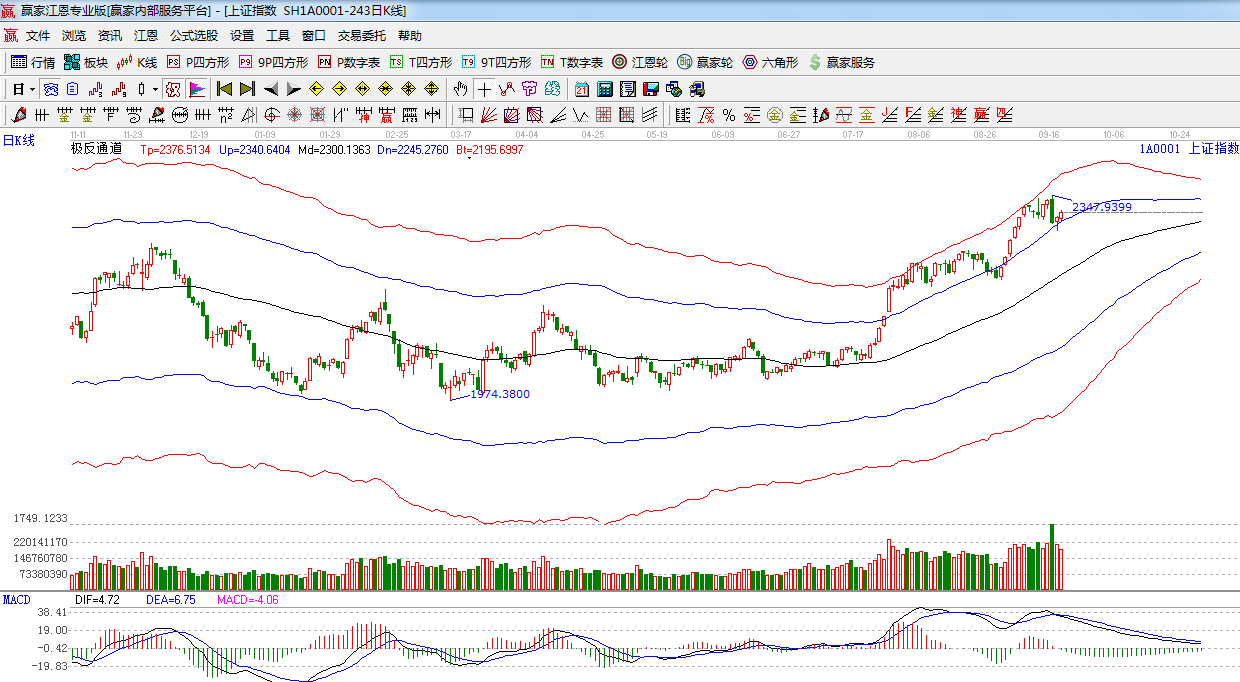This screenshot has width=1240, height=682.
Task: Toggle the crosshair cursor button
Action: click(x=484, y=89)
